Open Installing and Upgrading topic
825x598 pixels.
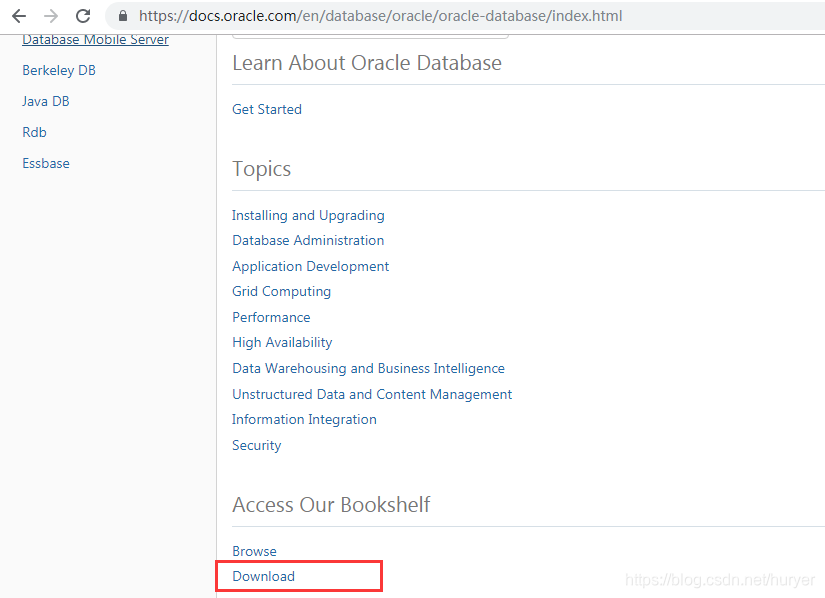308,216
